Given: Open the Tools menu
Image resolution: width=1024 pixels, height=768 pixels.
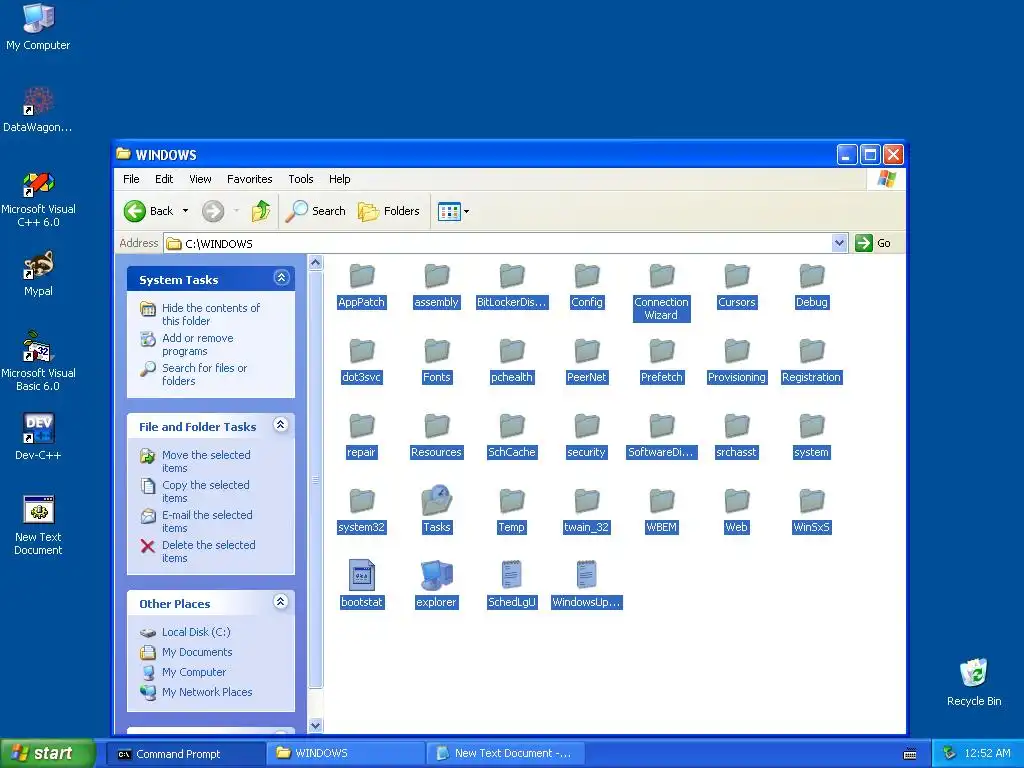Looking at the screenshot, I should tap(300, 179).
